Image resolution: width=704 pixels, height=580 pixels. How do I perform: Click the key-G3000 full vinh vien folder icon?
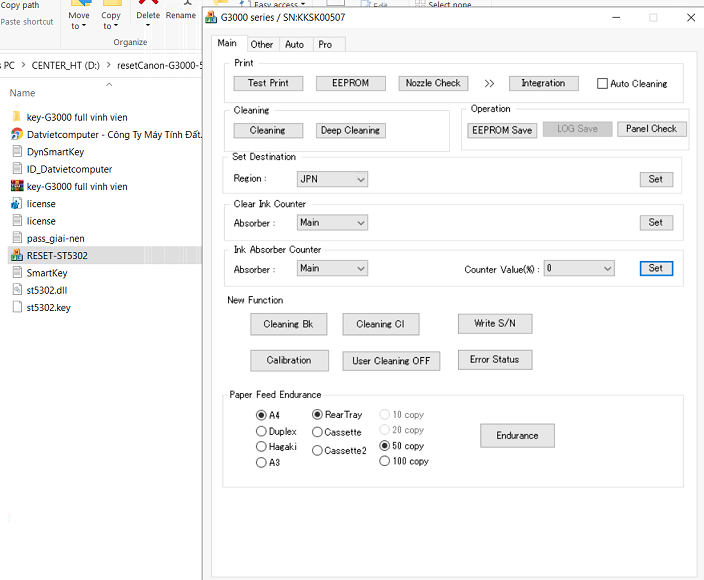pyautogui.click(x=17, y=117)
